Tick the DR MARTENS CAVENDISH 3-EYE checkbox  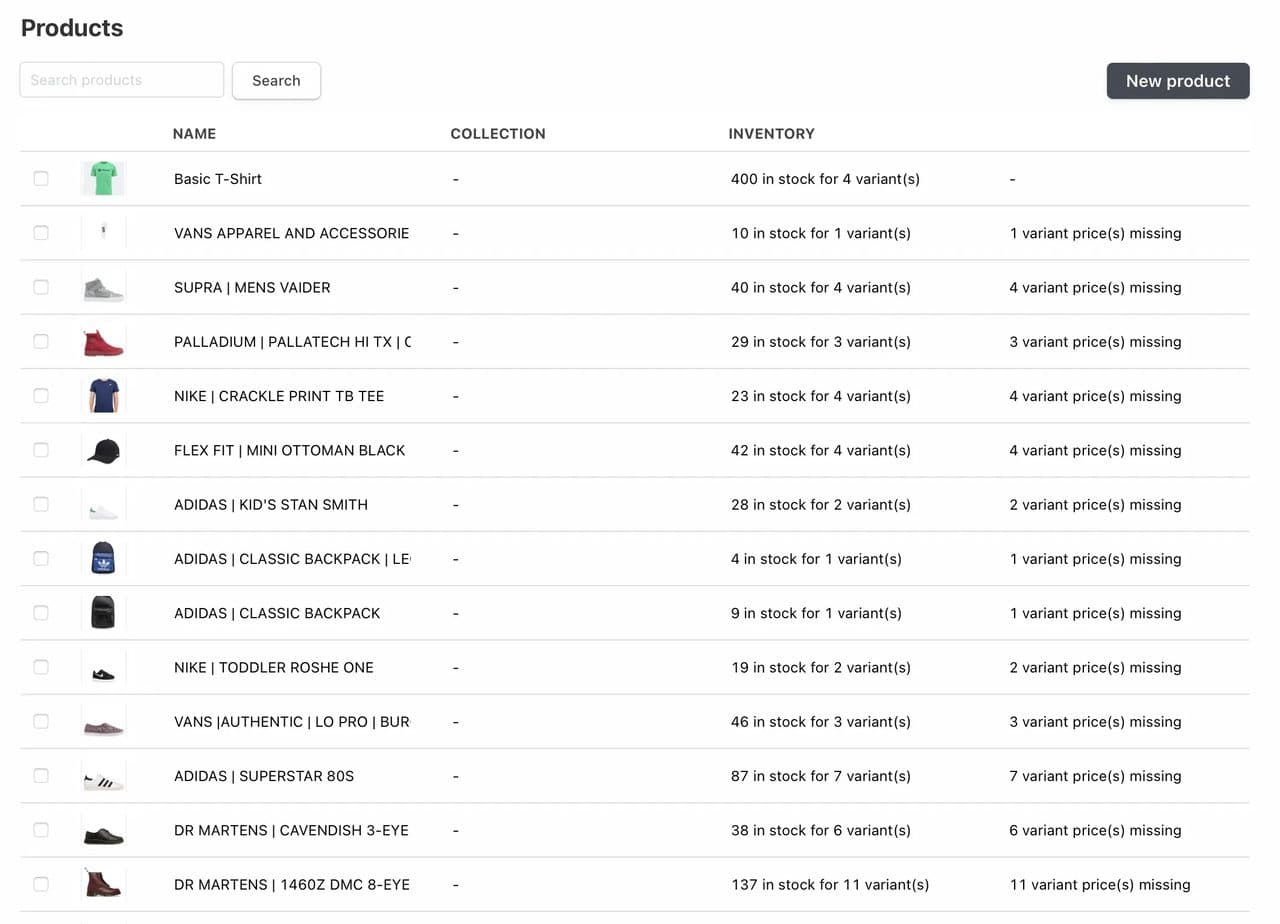[x=41, y=829]
